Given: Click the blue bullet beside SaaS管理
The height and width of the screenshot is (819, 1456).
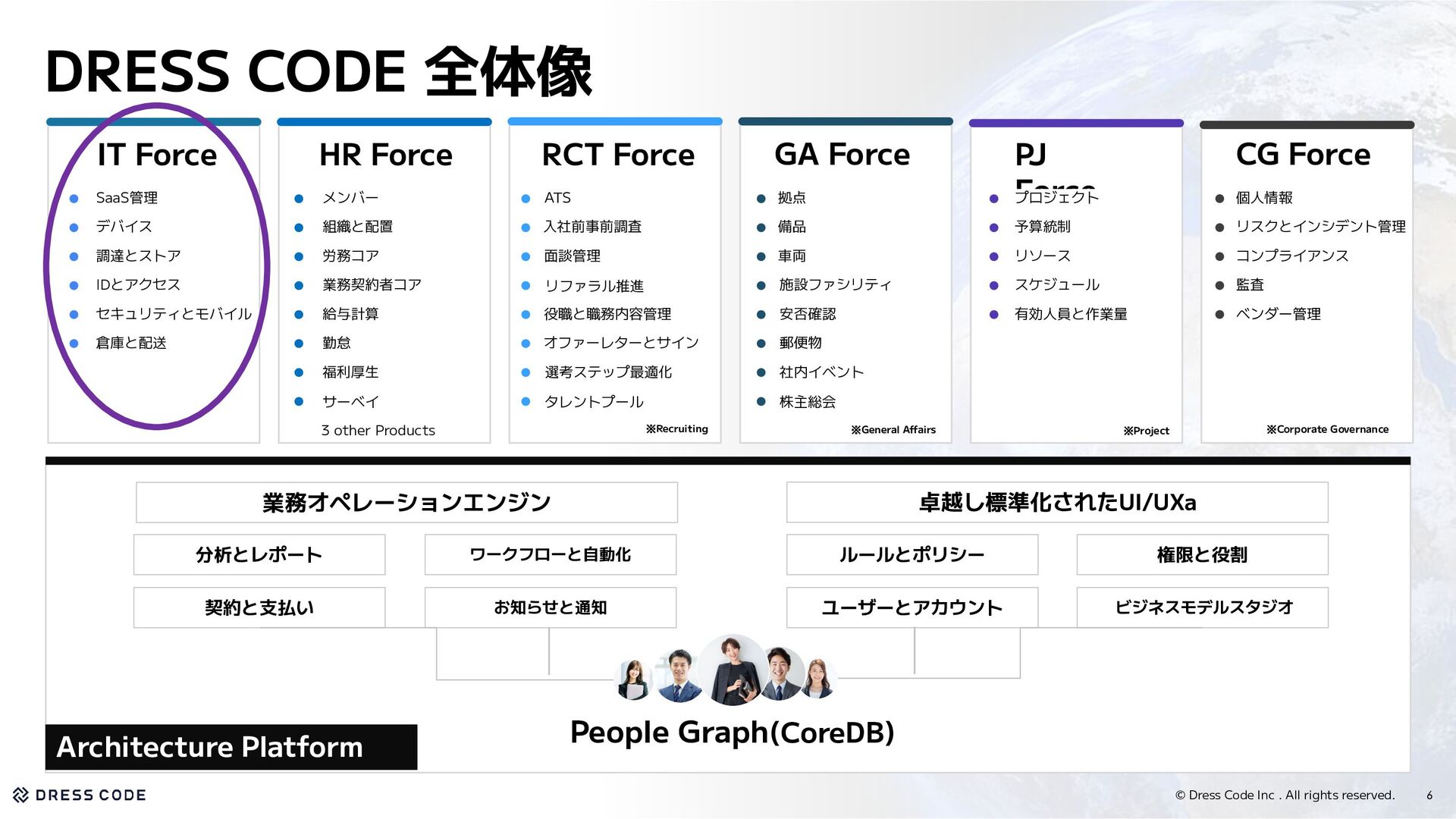Looking at the screenshot, I should tap(74, 199).
